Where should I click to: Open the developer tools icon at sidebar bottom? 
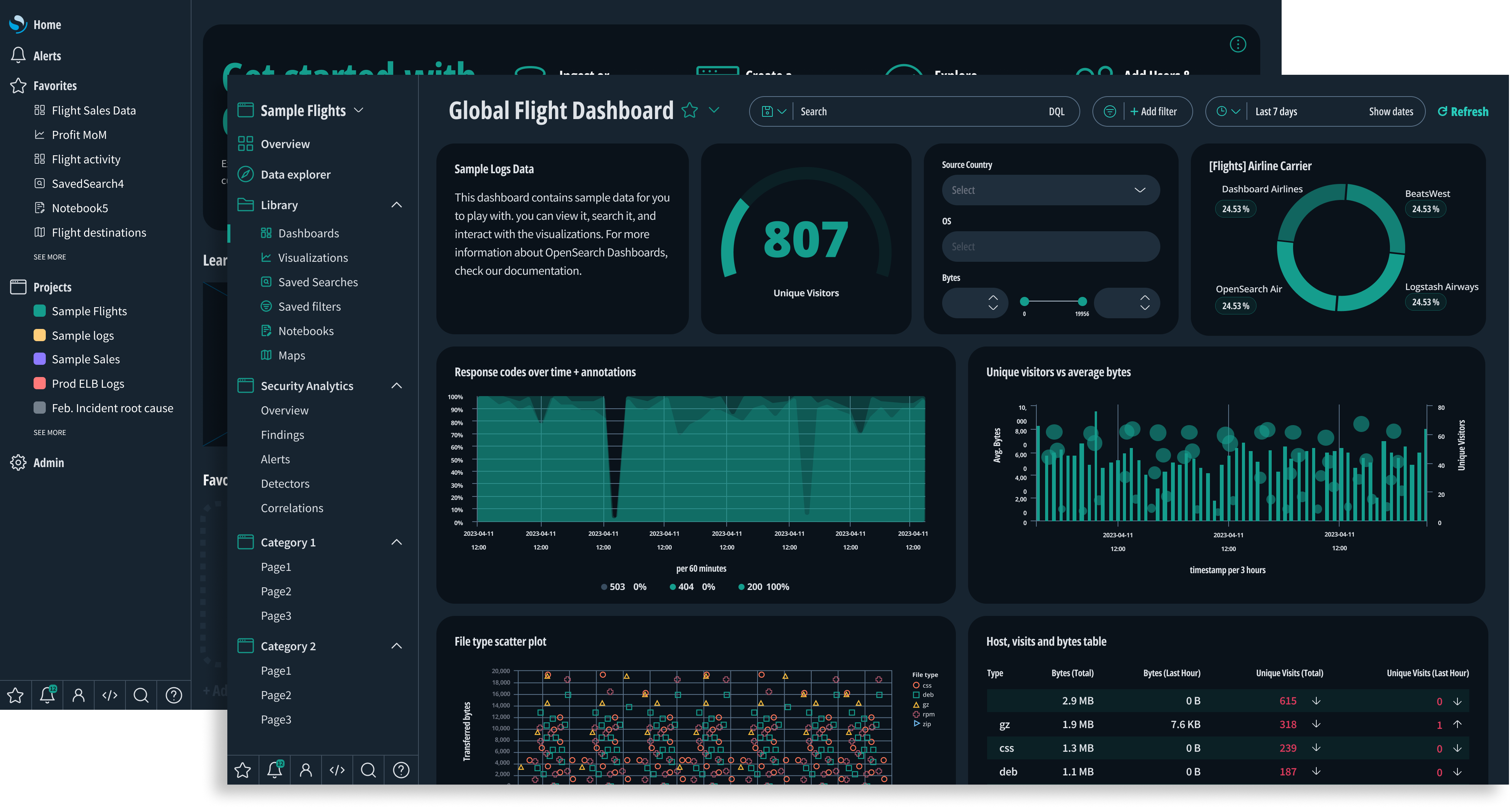point(337,770)
